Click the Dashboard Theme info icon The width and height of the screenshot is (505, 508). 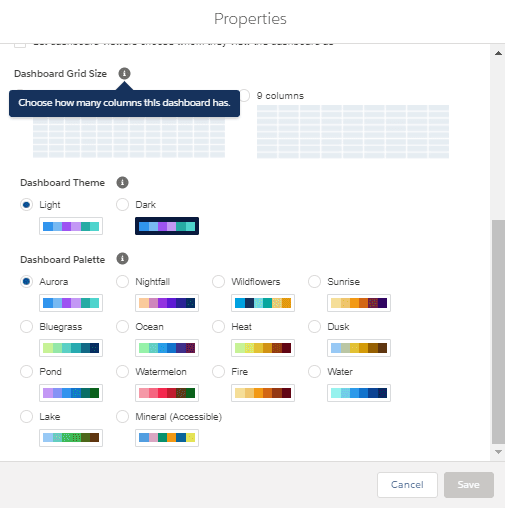[x=122, y=183]
